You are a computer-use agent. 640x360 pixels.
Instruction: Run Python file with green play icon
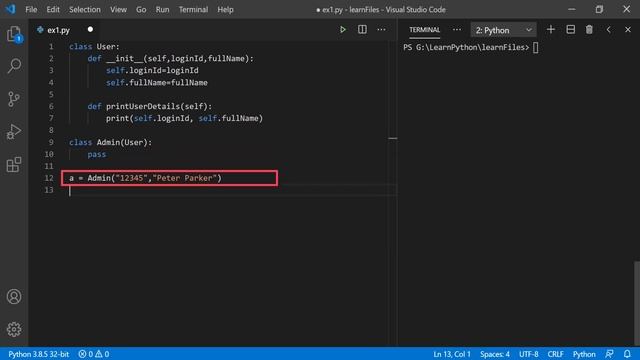(x=343, y=30)
